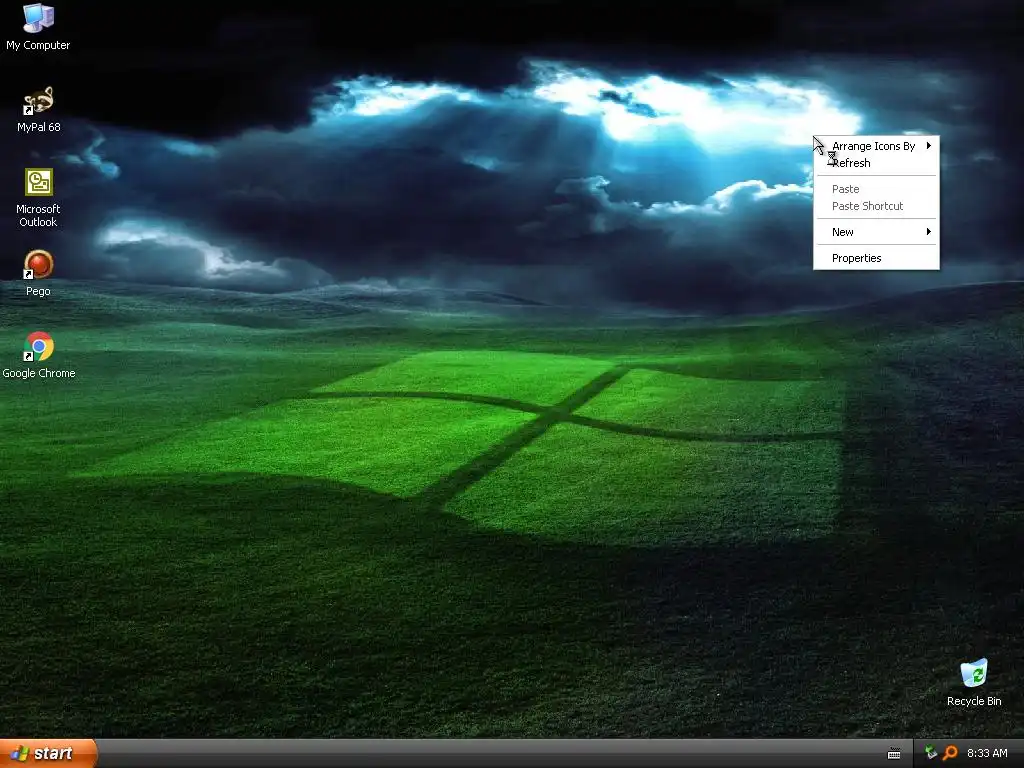Open the Start menu
This screenshot has height=768, width=1024.
pyautogui.click(x=48, y=753)
